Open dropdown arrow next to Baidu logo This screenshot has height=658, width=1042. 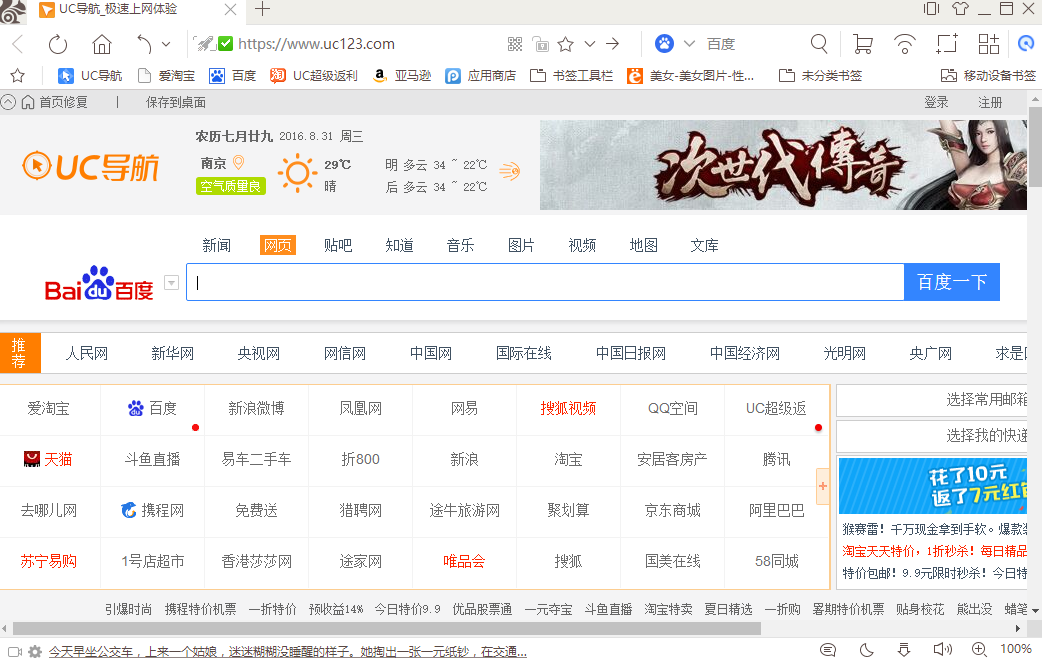[x=171, y=283]
